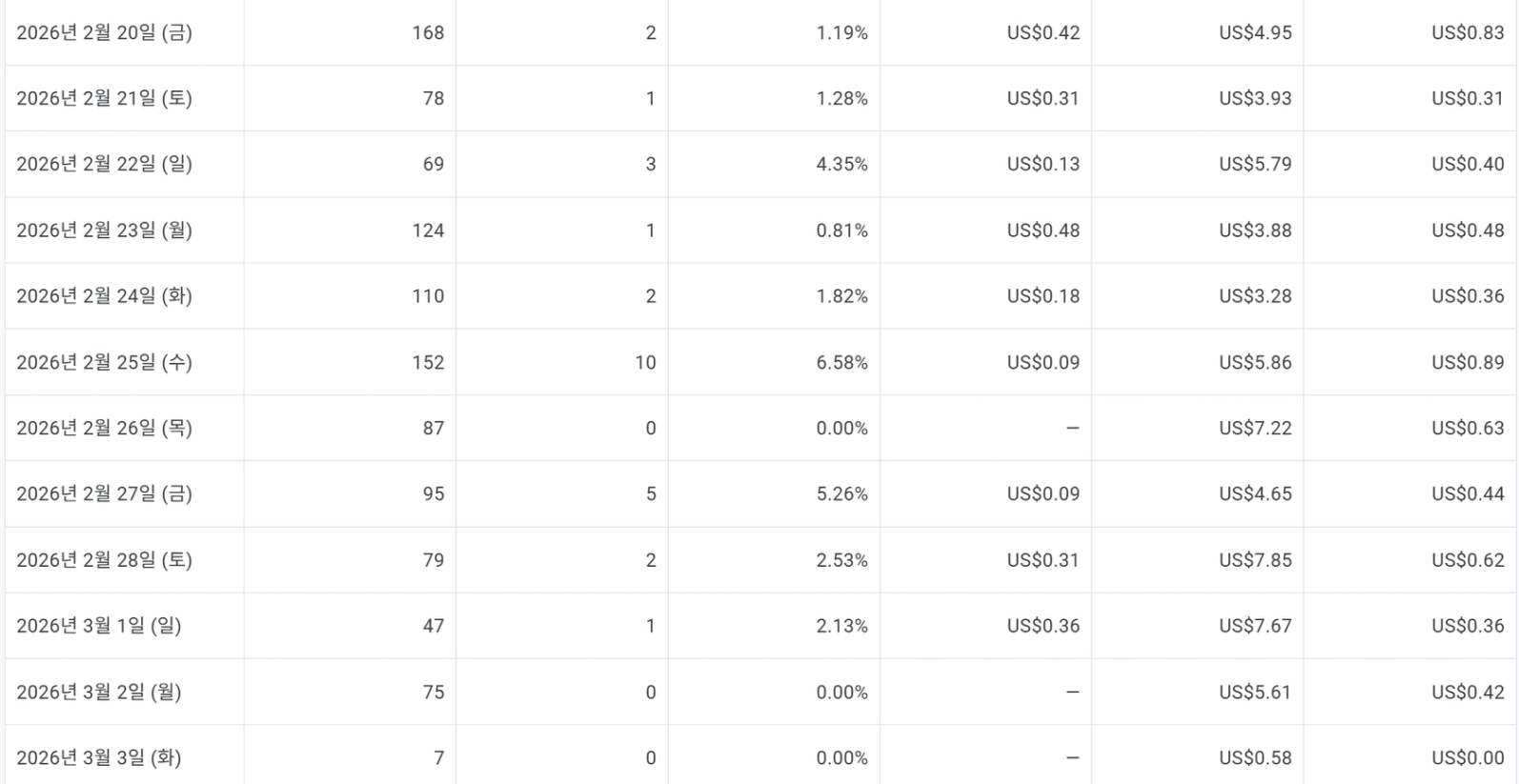
Task: Click the US$7.22 cell for 2월 26일
Action: pyautogui.click(x=1255, y=428)
